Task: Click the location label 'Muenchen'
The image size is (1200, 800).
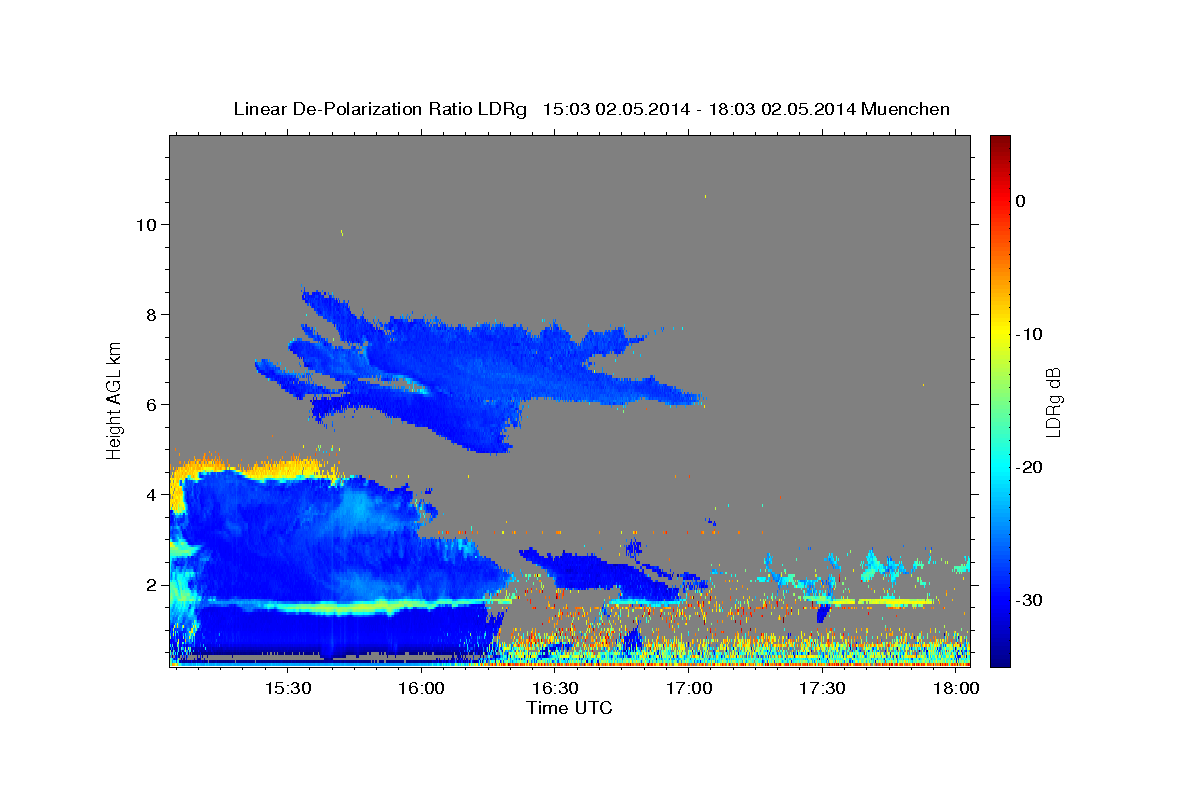Action: pyautogui.click(x=905, y=109)
